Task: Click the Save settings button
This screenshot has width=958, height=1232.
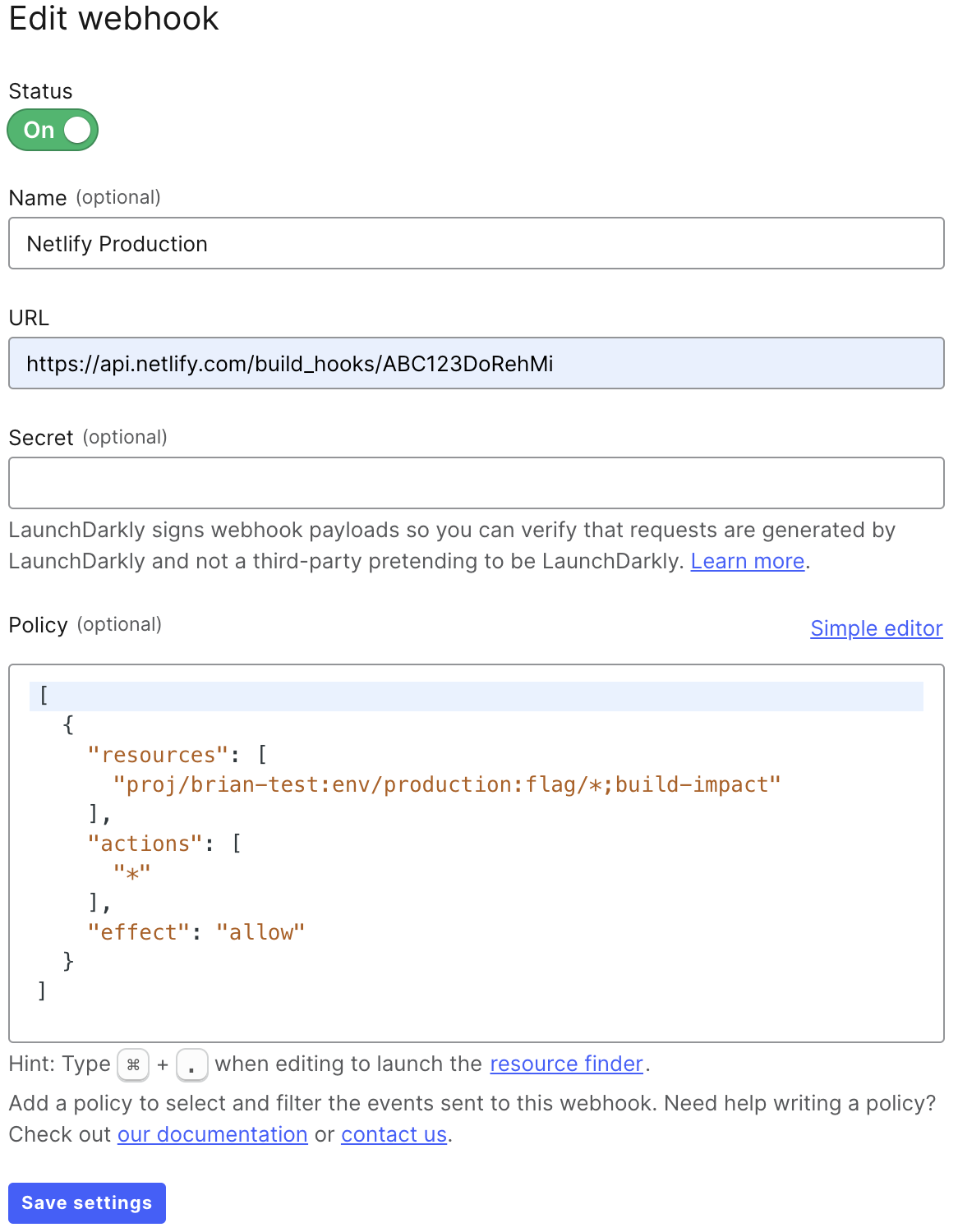Action: (x=86, y=1202)
